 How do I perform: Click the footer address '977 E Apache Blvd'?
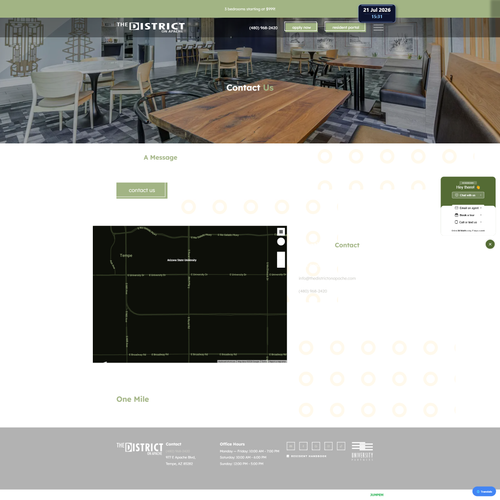click(x=180, y=457)
